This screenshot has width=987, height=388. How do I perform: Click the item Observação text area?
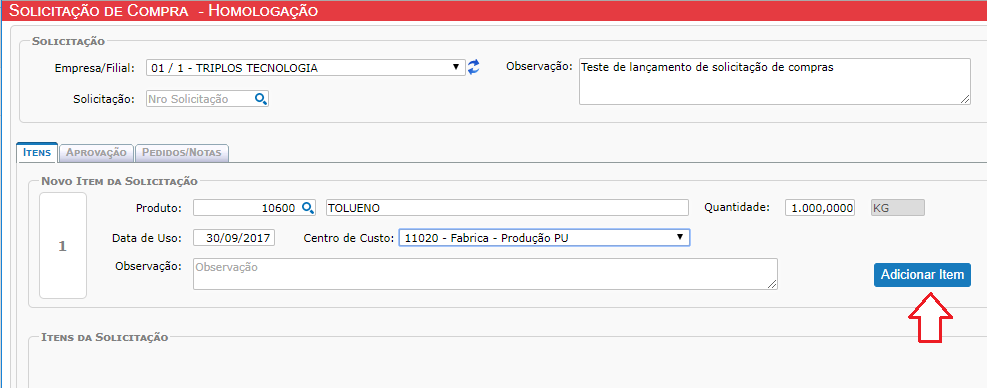[x=485, y=273]
